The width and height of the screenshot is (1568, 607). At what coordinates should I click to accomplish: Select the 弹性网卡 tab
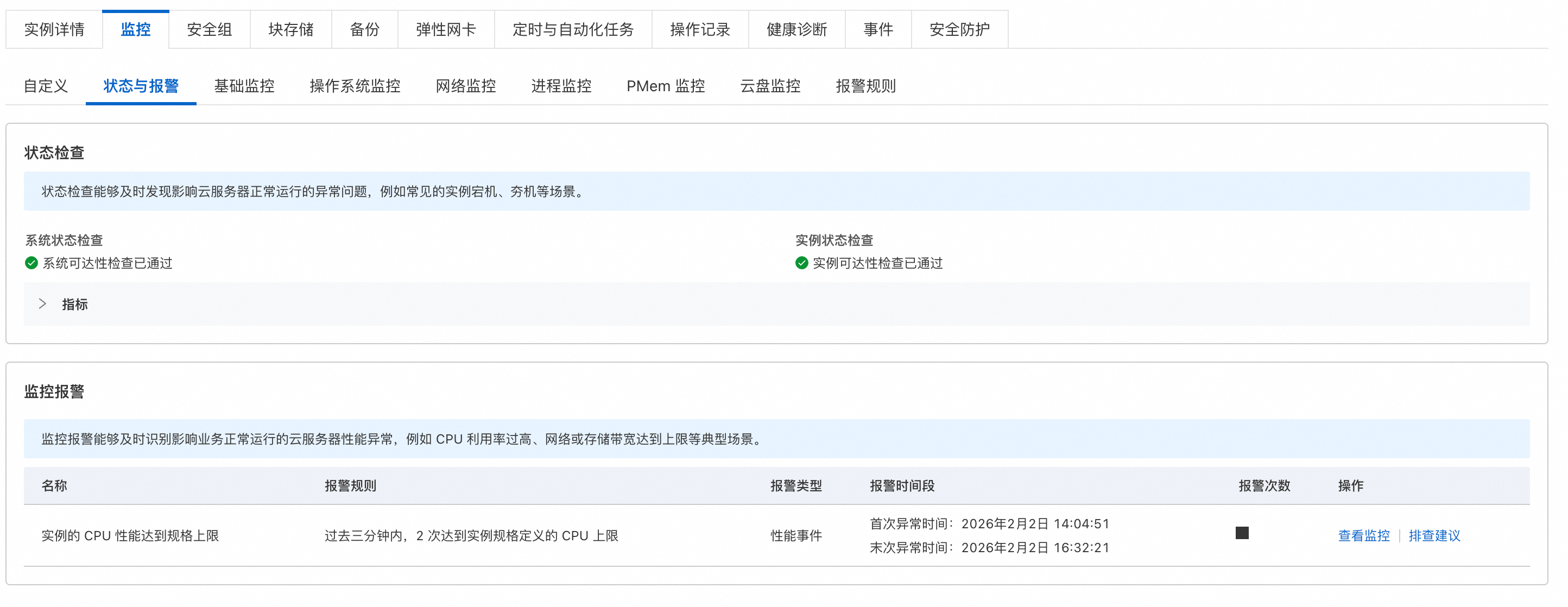click(x=446, y=29)
